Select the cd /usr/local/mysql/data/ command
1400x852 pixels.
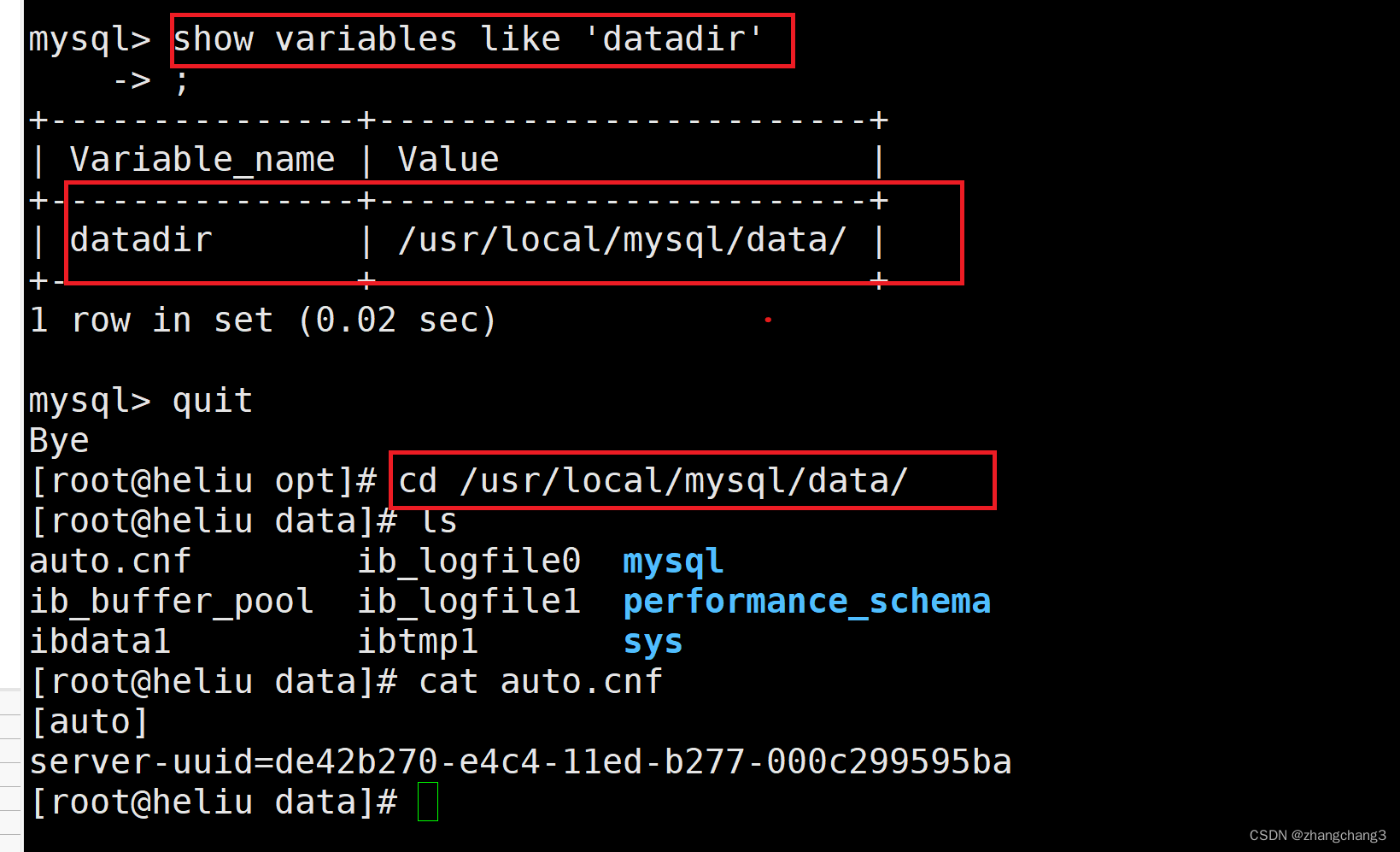(x=653, y=481)
